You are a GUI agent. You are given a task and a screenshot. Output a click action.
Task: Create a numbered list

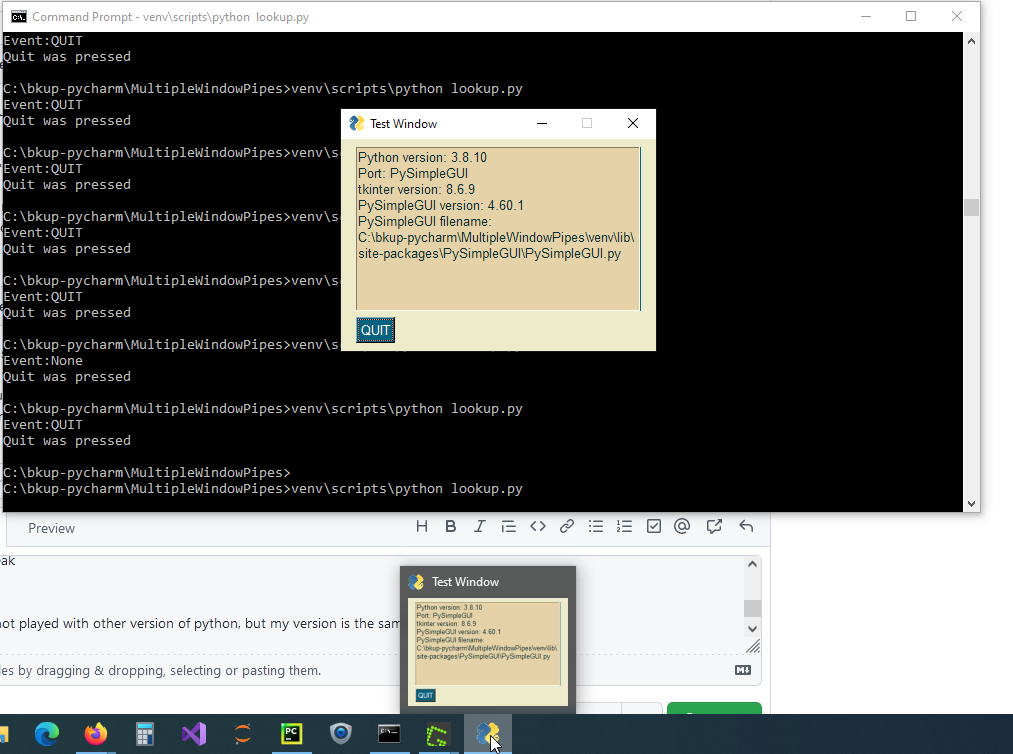coord(624,526)
